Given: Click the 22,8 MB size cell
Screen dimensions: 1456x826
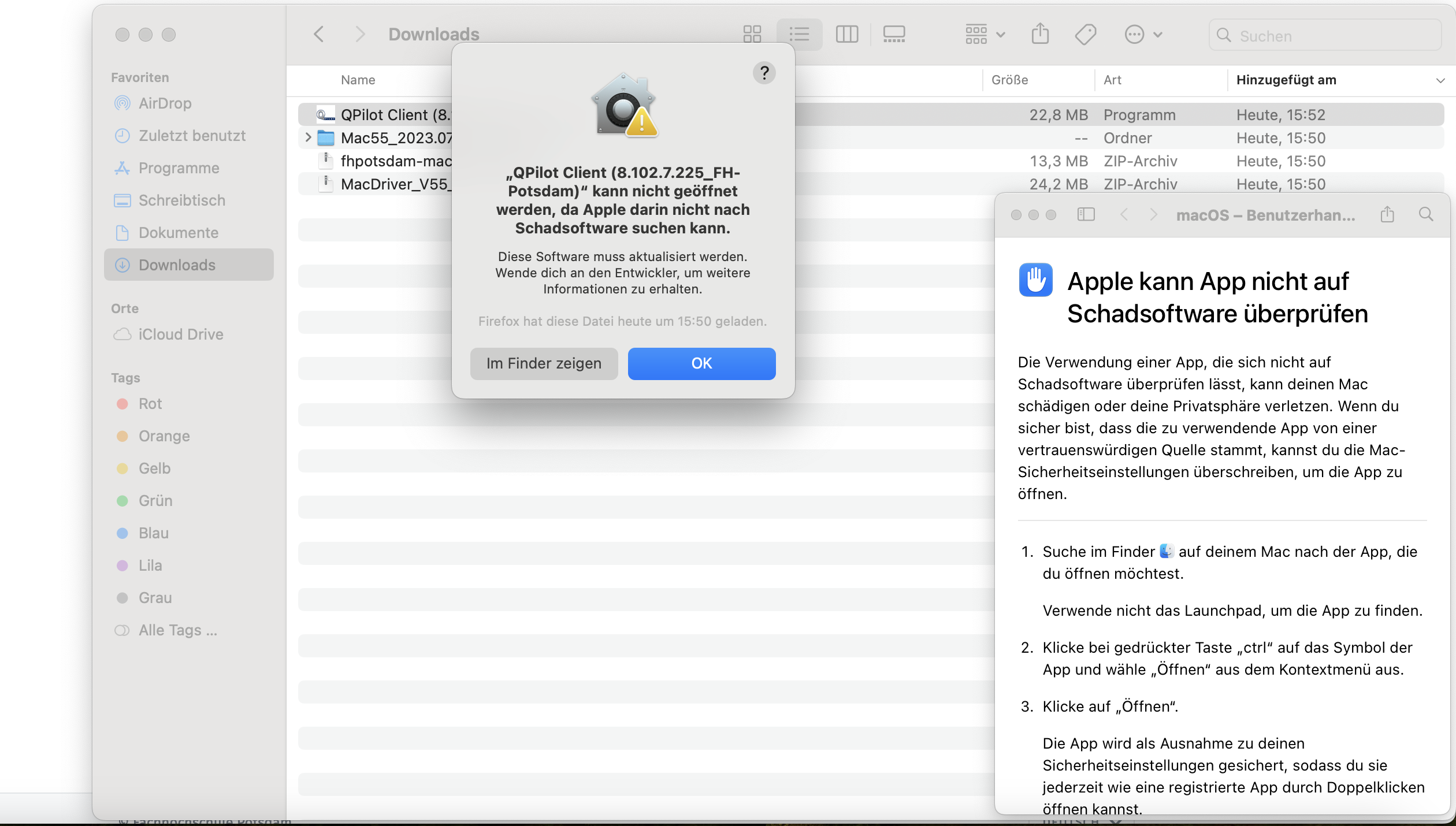Looking at the screenshot, I should click(x=1058, y=115).
